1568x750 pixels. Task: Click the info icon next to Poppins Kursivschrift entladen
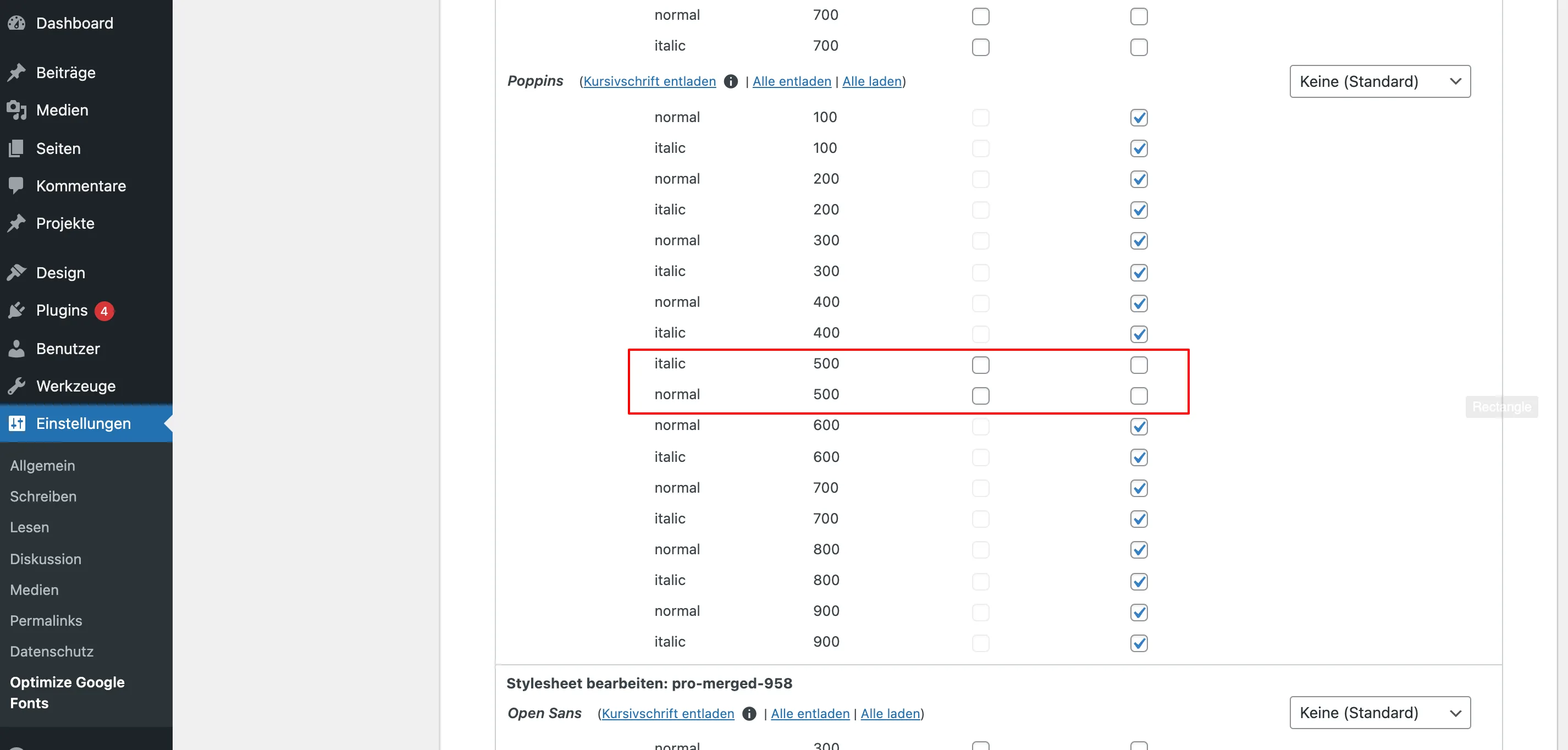click(x=731, y=81)
